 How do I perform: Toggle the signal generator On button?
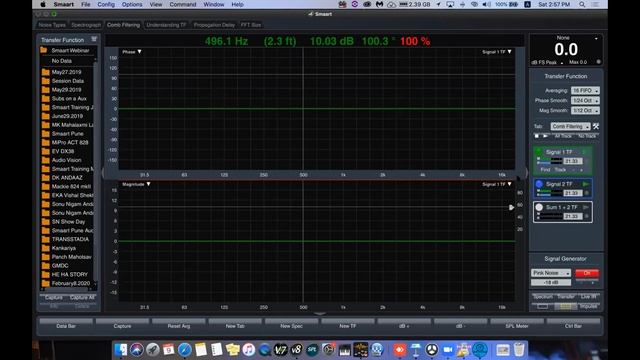tap(587, 273)
